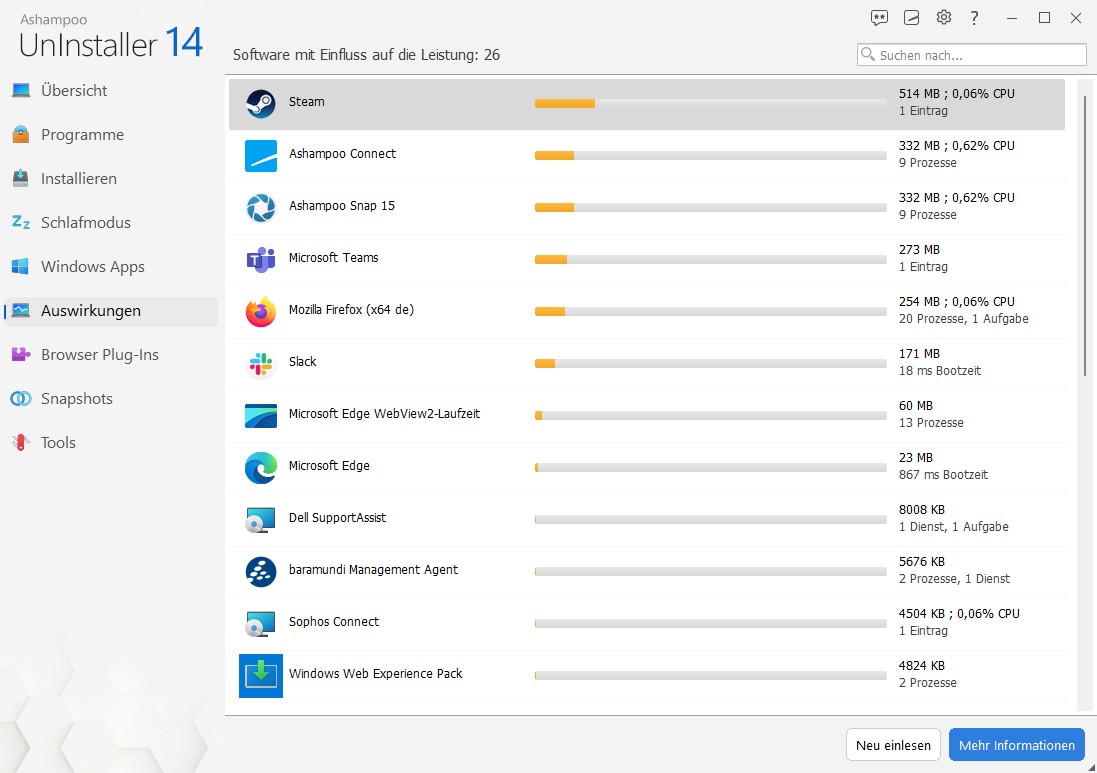Image resolution: width=1097 pixels, height=773 pixels.
Task: Click the Steam app icon
Action: [261, 104]
